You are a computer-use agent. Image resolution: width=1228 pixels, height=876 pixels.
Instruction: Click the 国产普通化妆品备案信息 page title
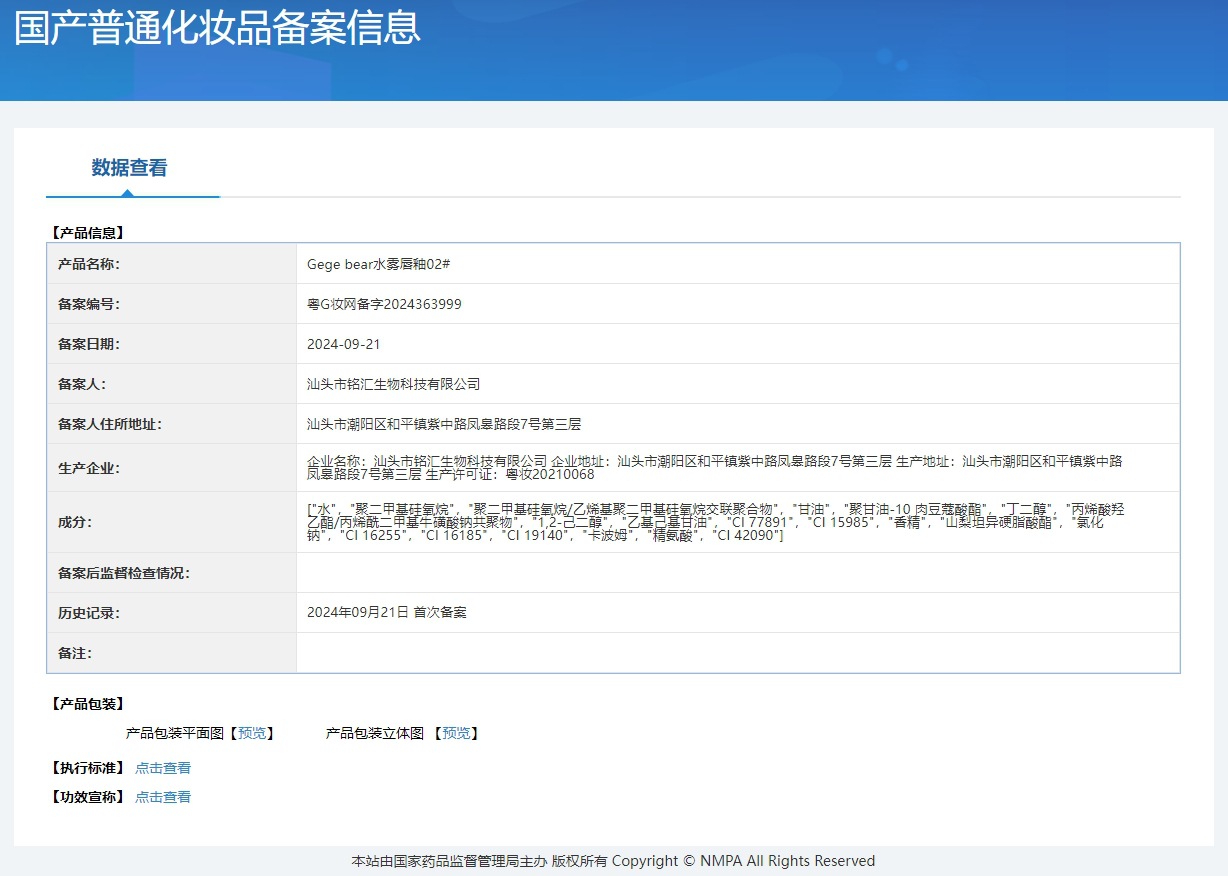(217, 28)
